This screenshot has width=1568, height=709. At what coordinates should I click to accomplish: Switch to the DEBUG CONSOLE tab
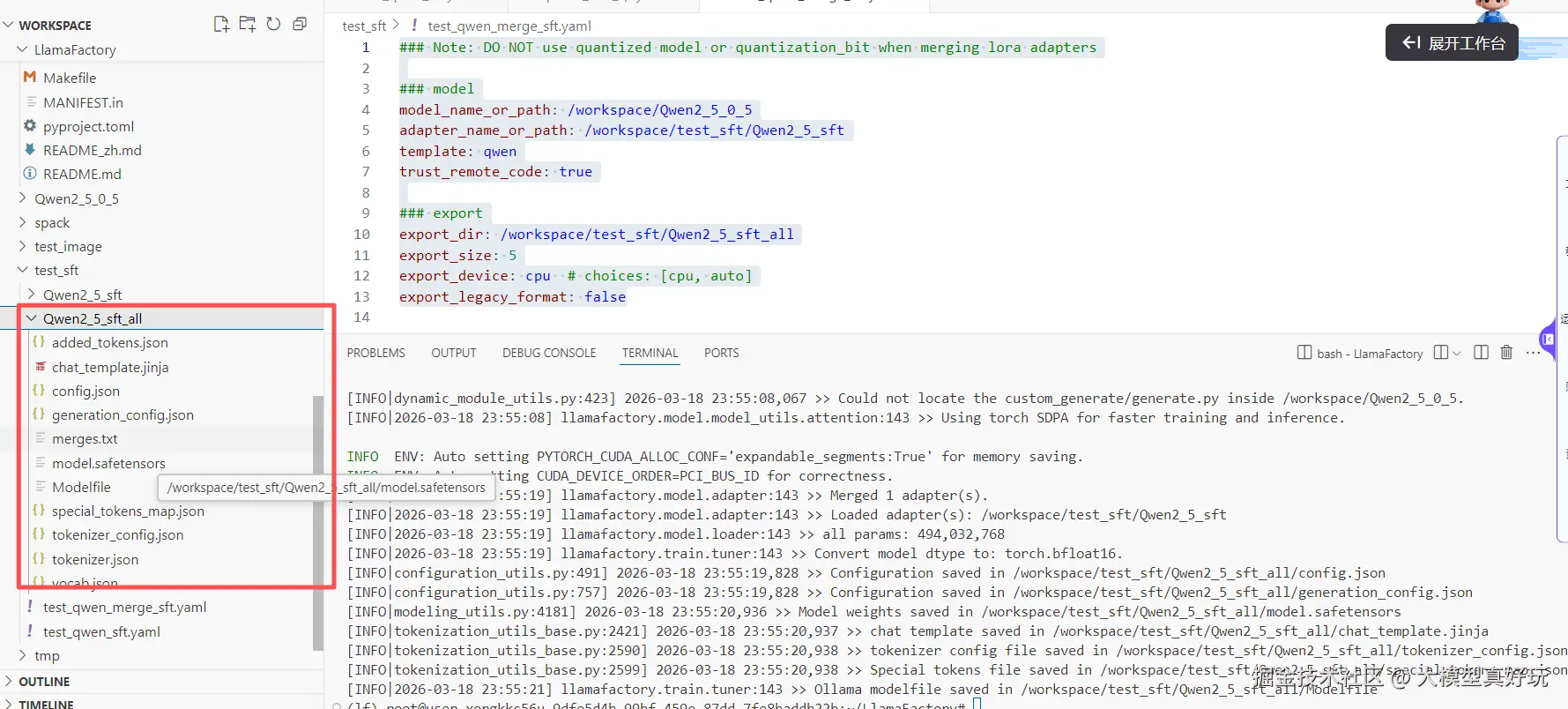point(549,353)
